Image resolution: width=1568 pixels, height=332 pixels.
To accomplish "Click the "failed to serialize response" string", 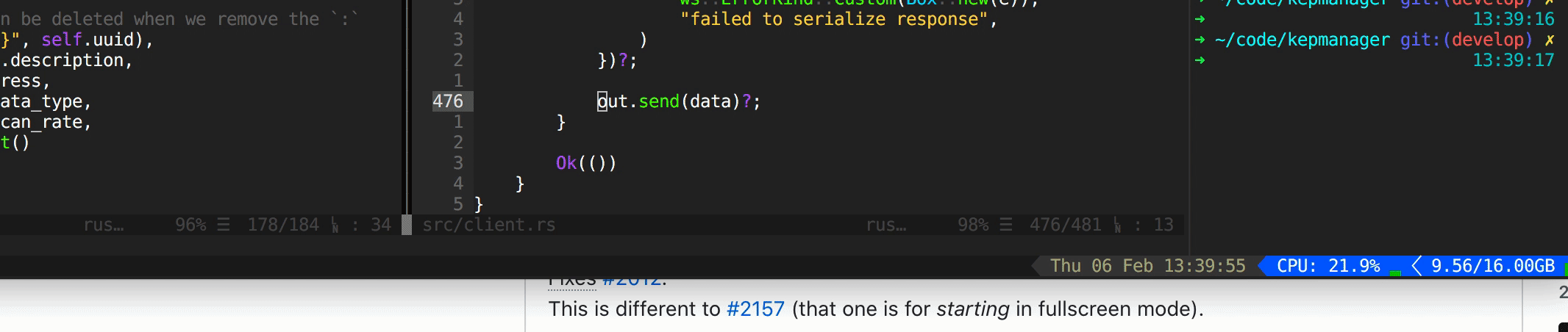I will point(833,19).
